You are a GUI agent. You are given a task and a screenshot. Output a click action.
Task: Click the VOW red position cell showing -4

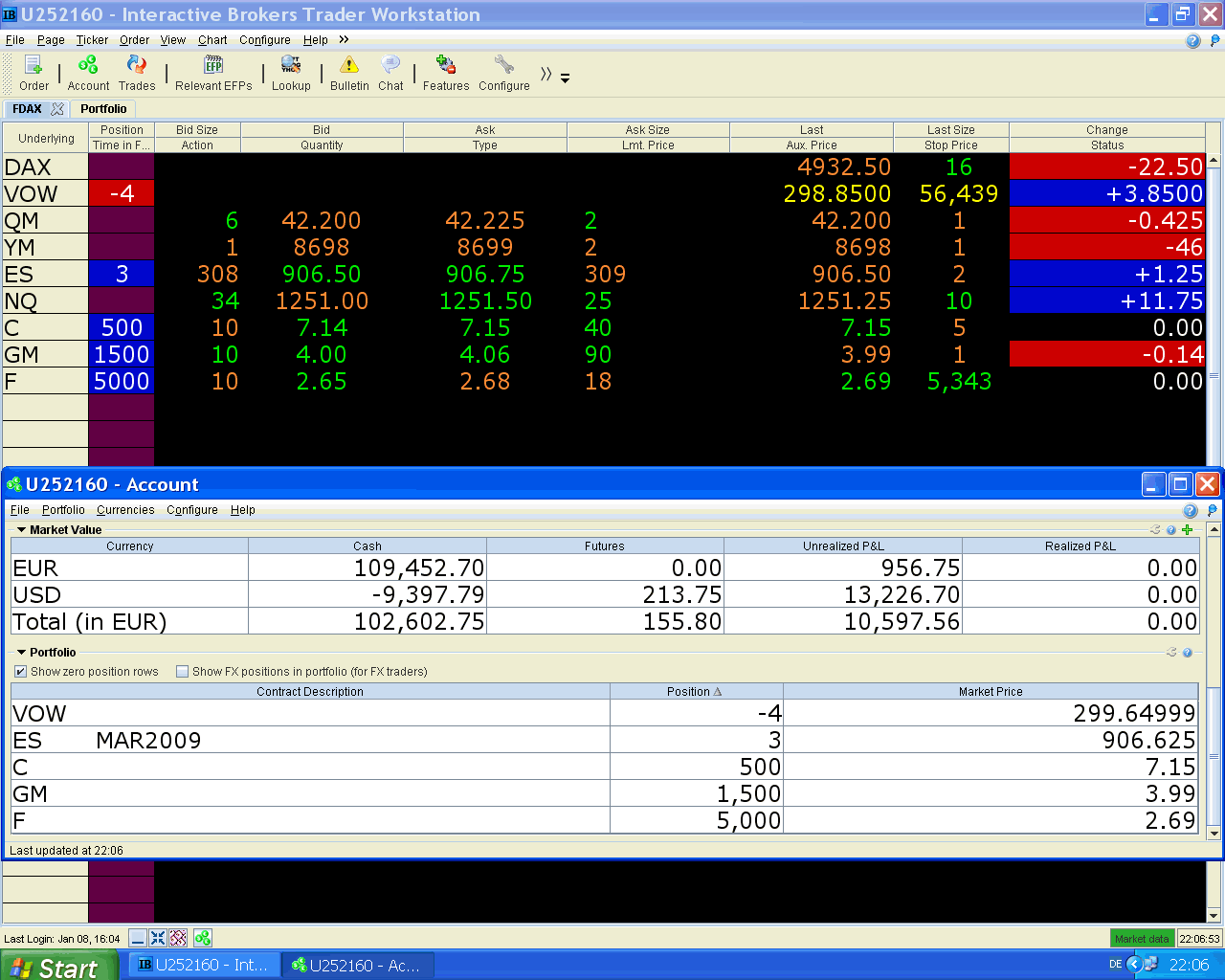[122, 193]
